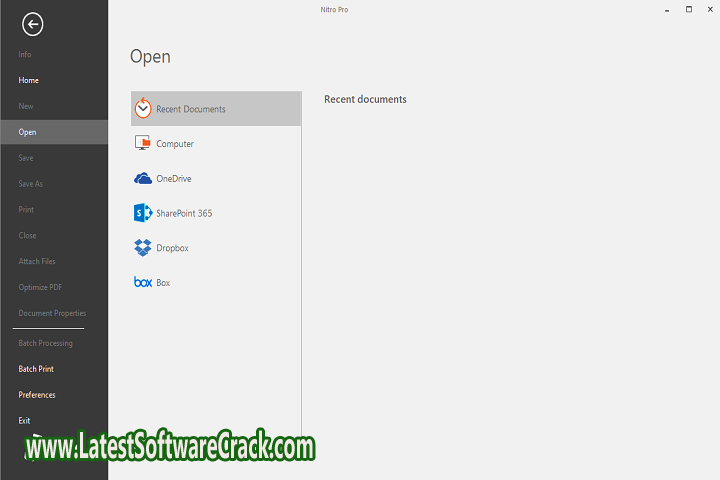Click Attach Files in the sidebar

(x=37, y=262)
